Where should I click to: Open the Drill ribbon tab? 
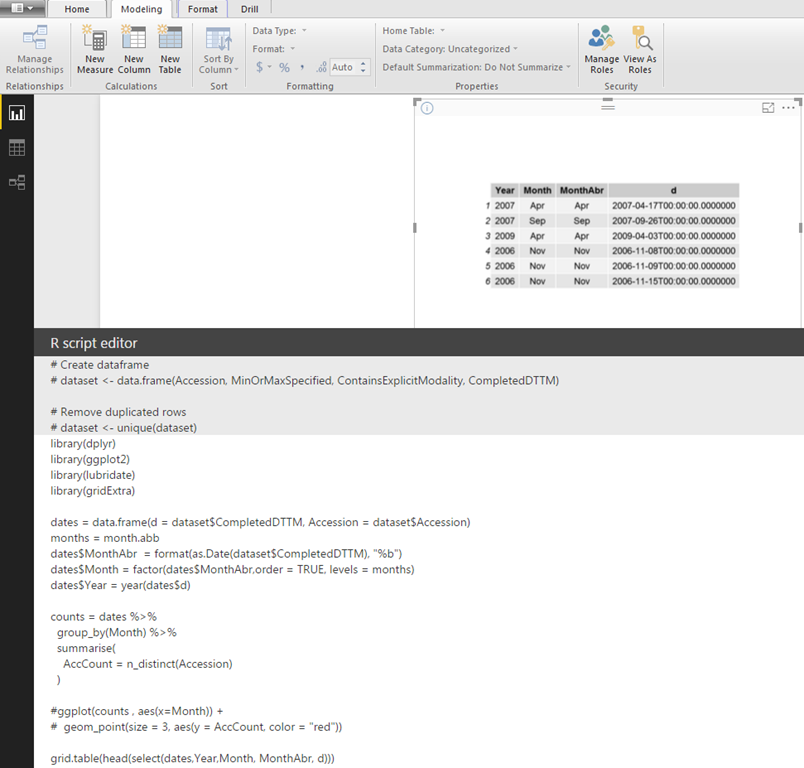point(249,9)
